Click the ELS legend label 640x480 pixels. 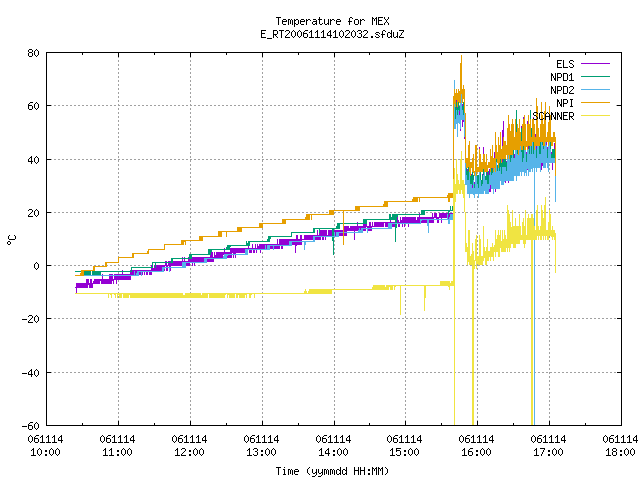pos(565,64)
